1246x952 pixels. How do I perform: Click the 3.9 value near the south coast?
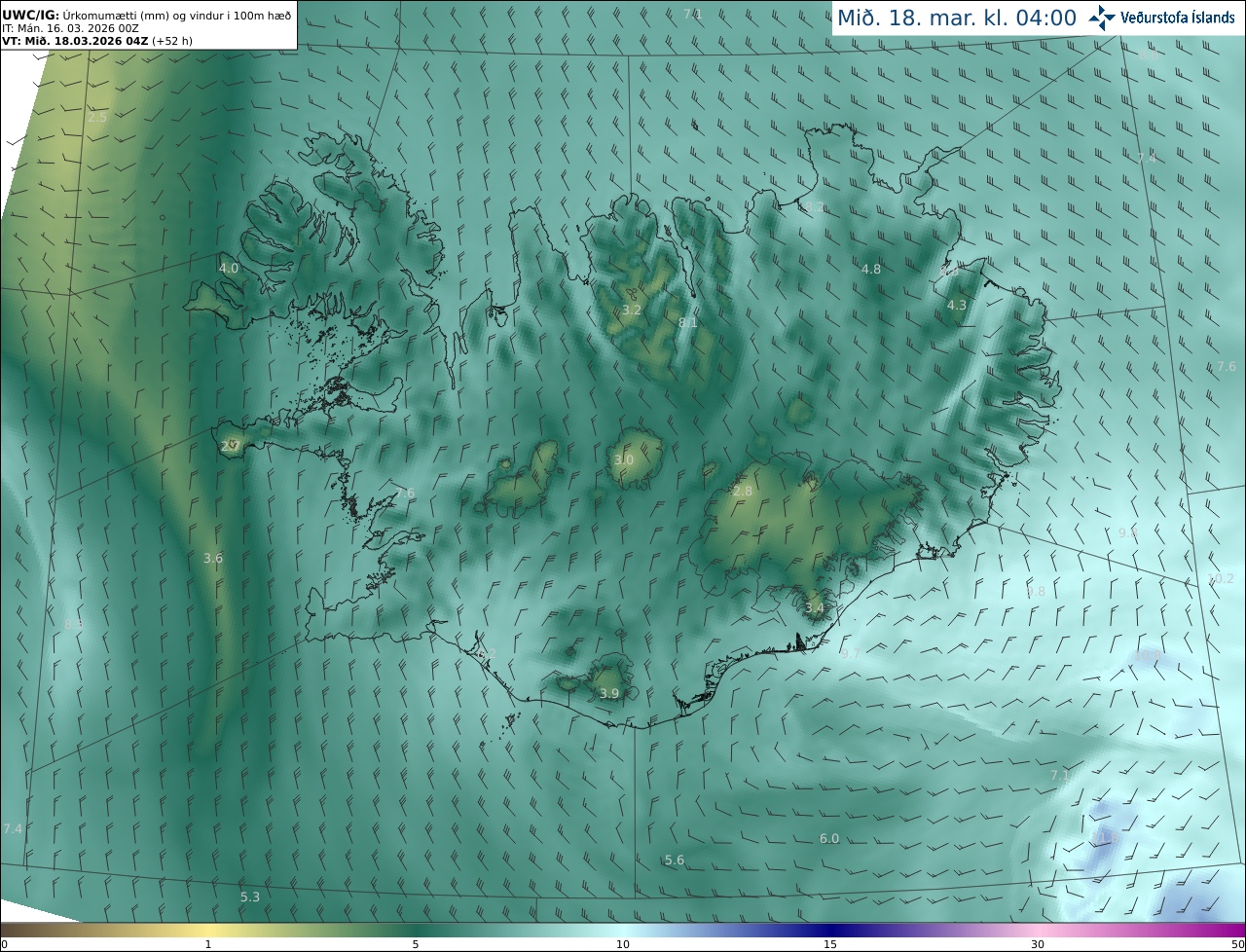pos(609,694)
